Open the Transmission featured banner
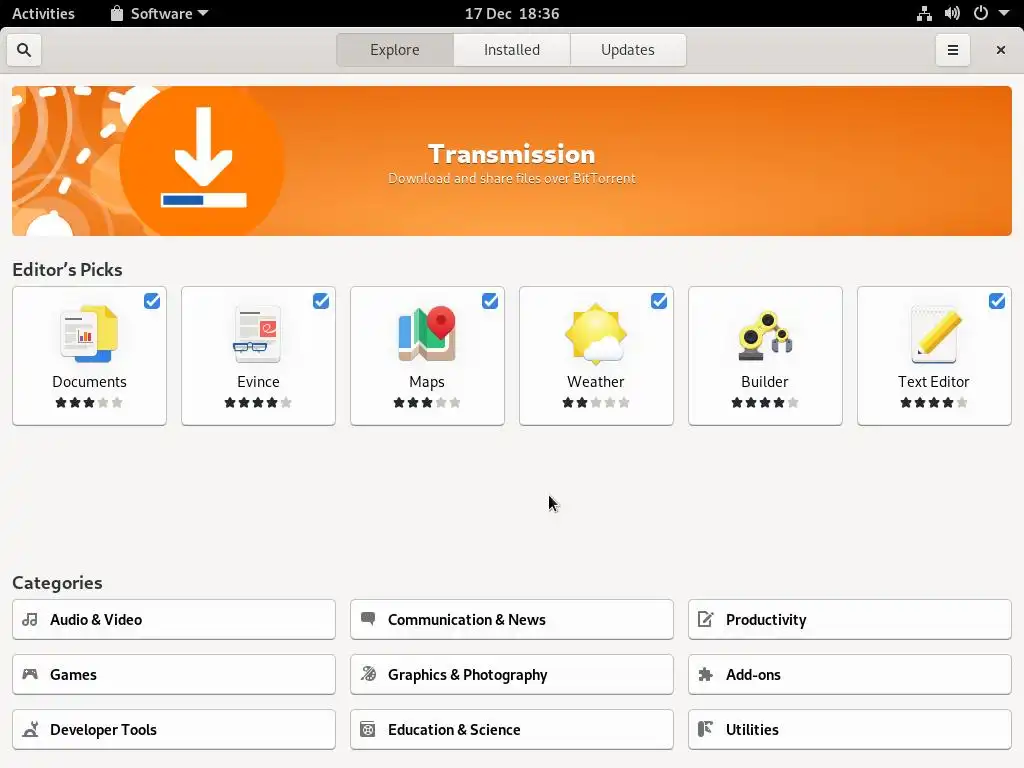 [511, 161]
